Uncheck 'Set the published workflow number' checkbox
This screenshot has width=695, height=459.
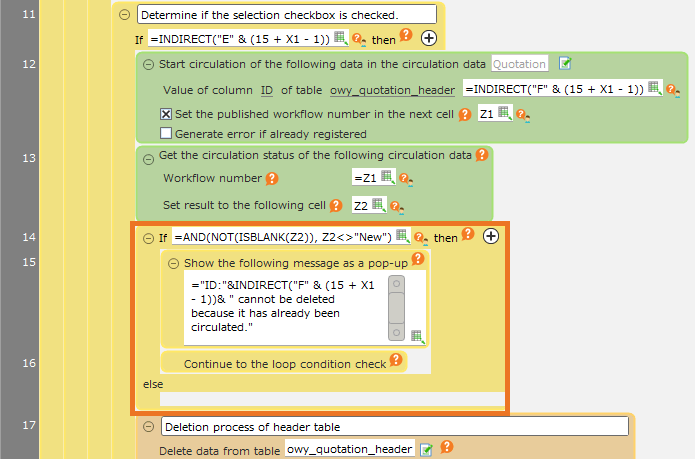(166, 114)
